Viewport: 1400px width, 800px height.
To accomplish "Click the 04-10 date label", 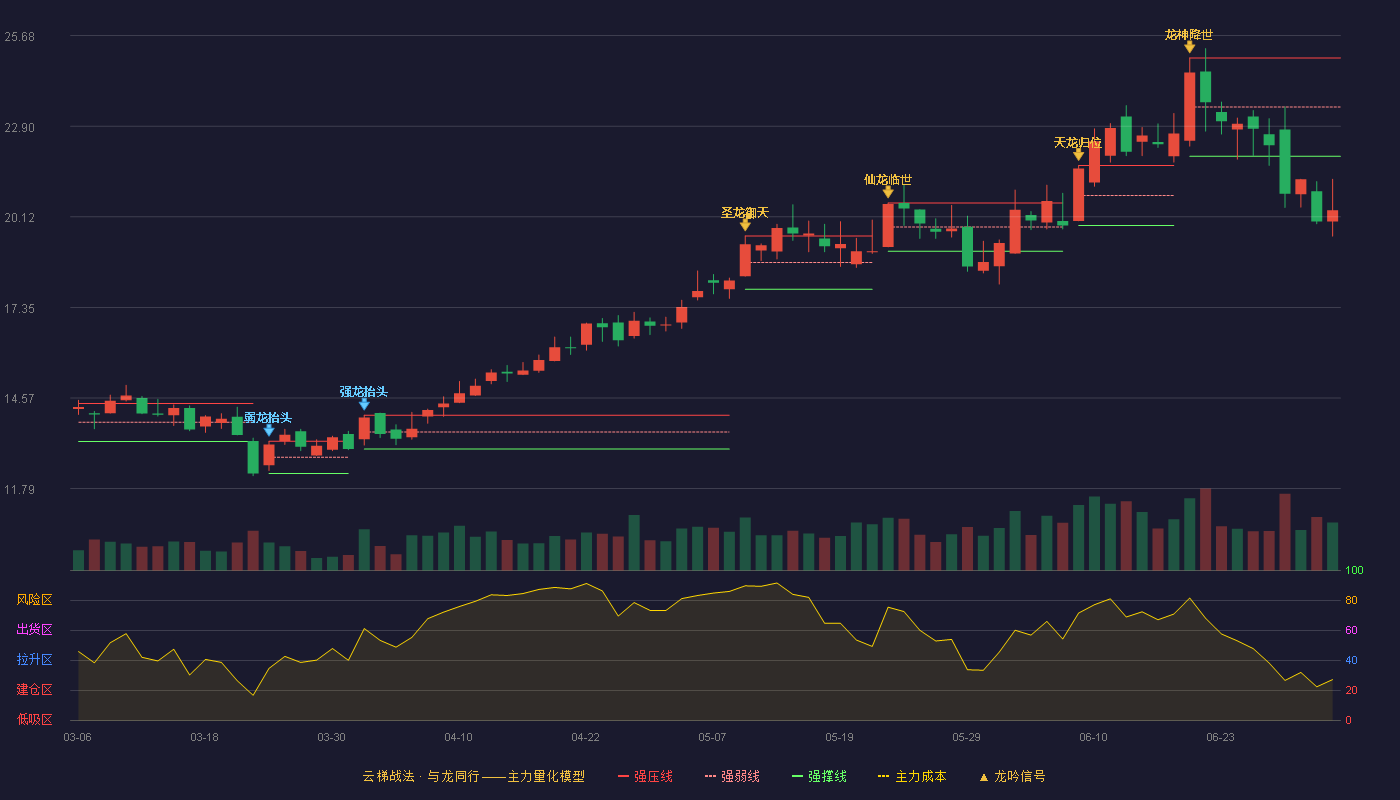I will tap(458, 737).
